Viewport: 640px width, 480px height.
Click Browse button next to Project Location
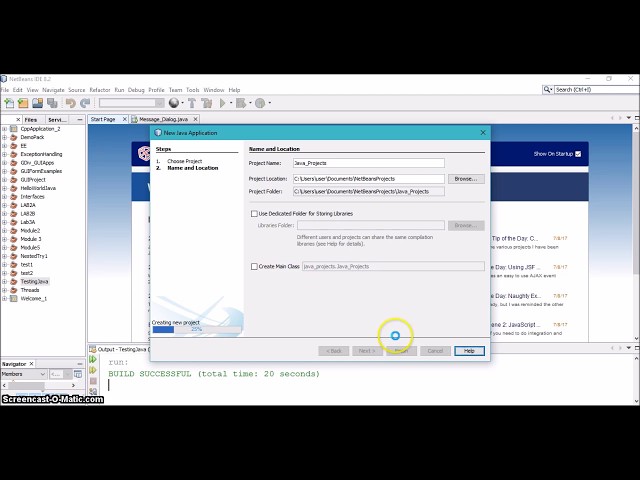tap(466, 179)
